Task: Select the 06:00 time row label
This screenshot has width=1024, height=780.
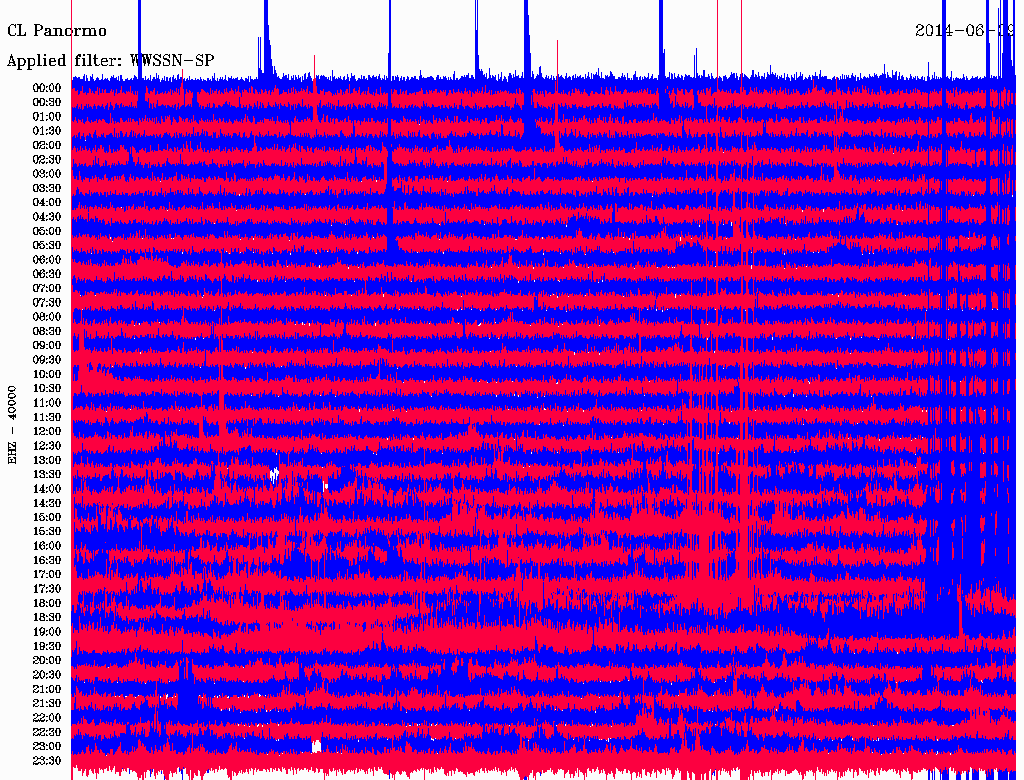Action: [47, 259]
